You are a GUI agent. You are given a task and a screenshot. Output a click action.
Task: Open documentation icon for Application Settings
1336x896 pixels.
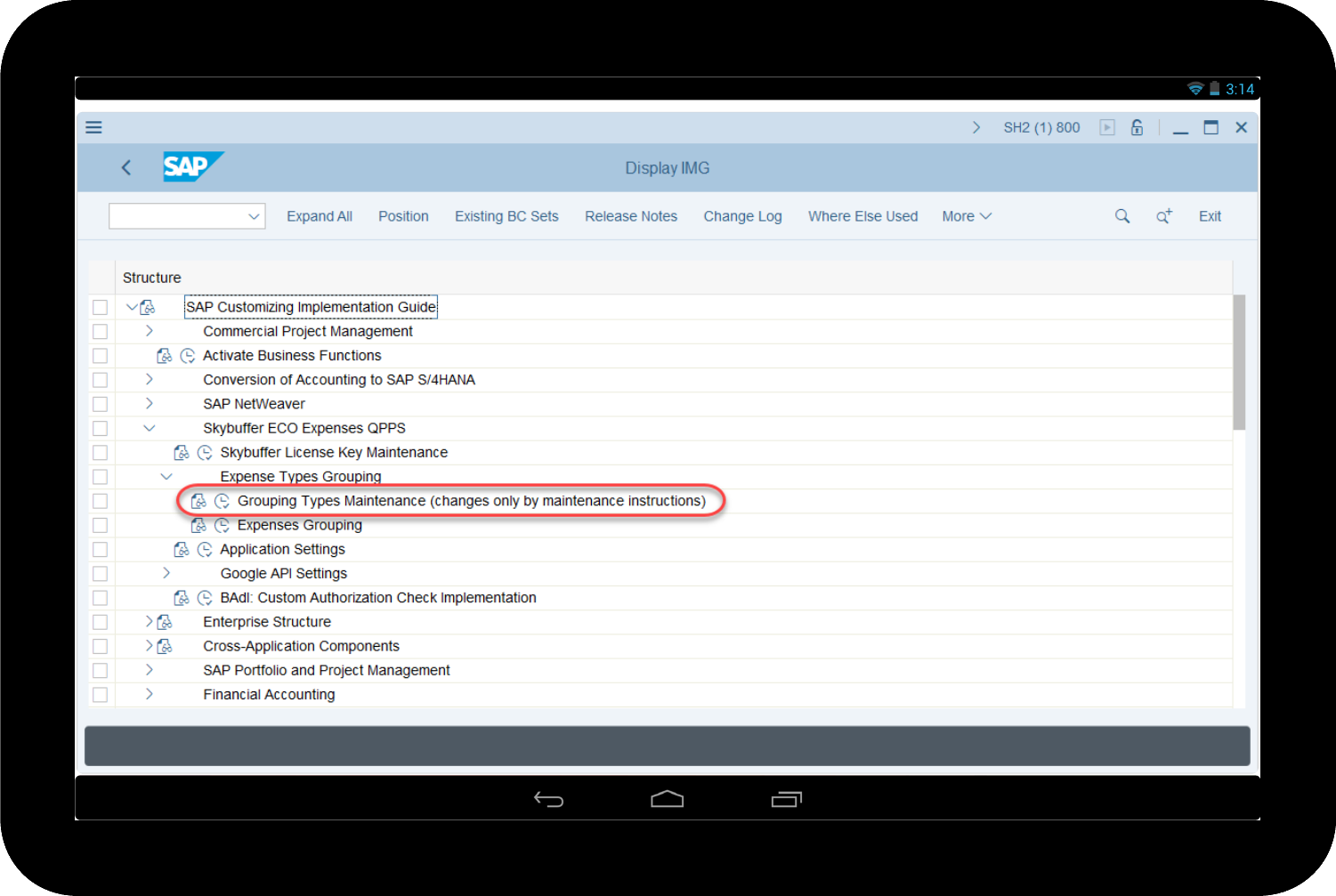coord(182,549)
